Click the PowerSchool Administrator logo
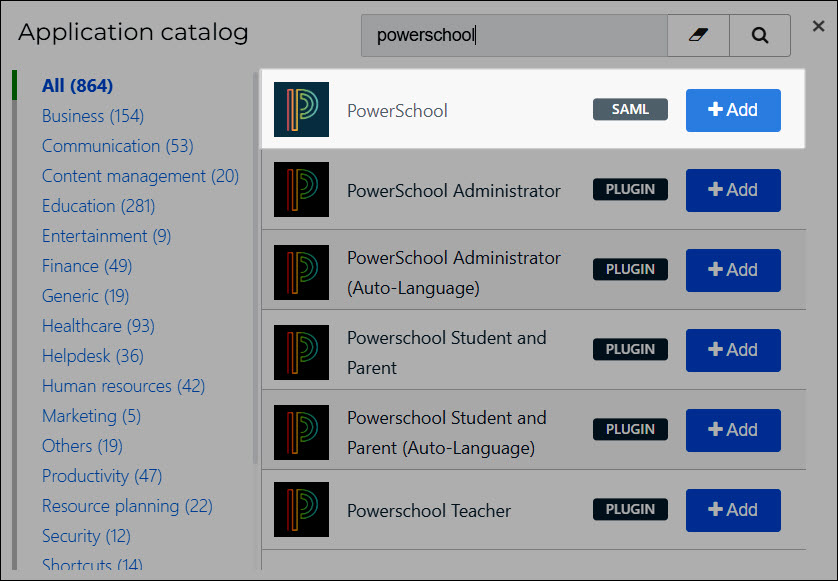Viewport: 838px width, 581px height. 301,190
